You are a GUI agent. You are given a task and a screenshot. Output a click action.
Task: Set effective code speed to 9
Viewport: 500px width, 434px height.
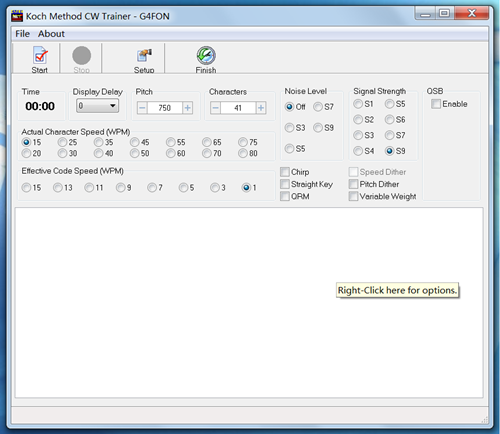(120, 188)
